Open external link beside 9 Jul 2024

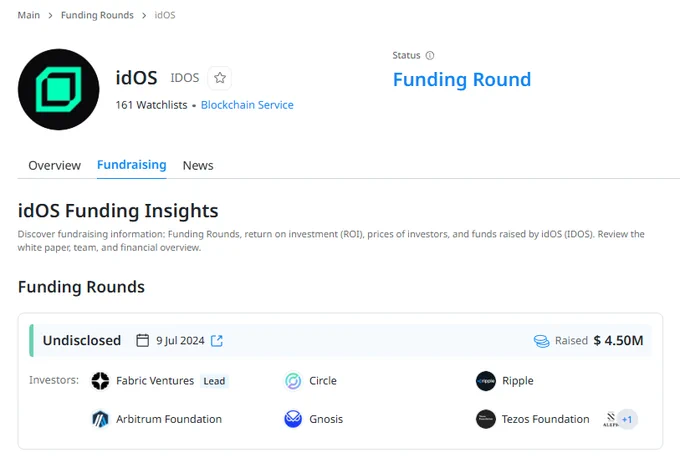pos(216,341)
